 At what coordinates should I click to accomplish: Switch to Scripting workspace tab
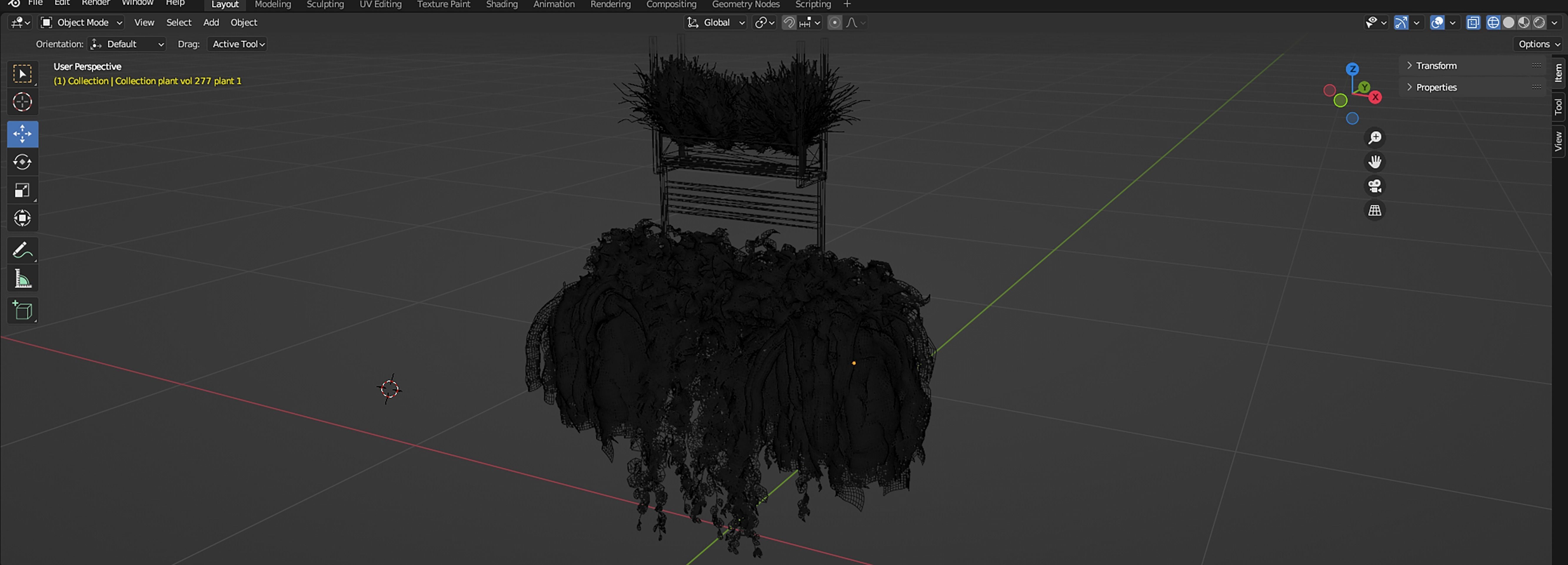click(813, 4)
